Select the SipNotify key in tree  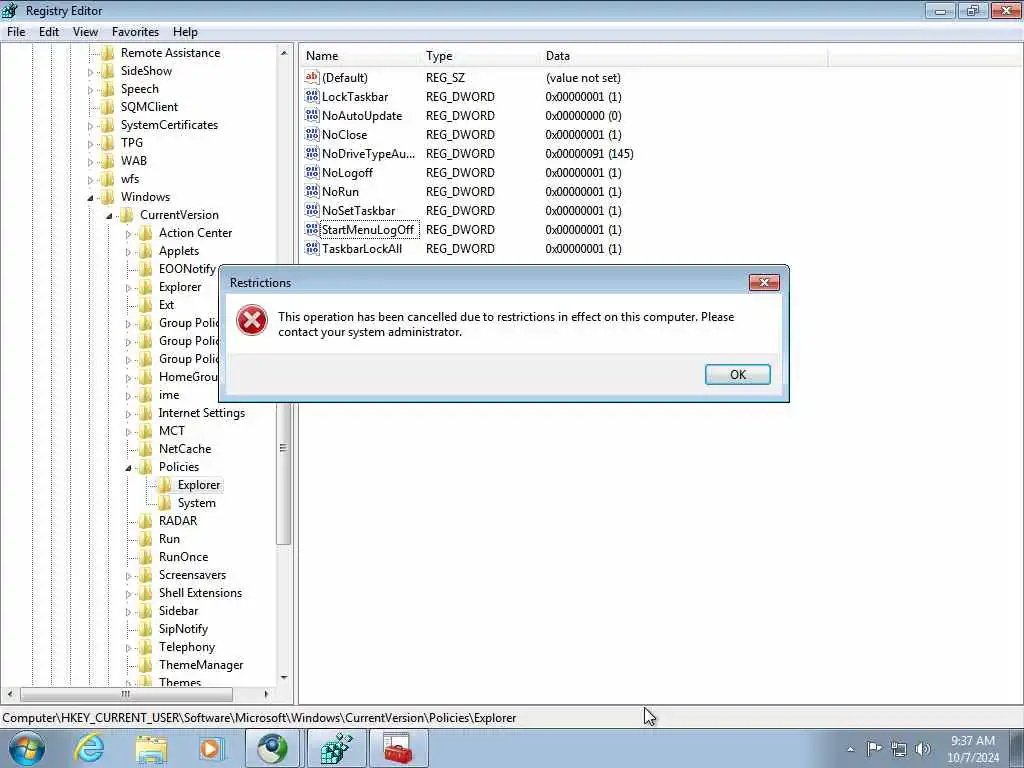pos(184,629)
